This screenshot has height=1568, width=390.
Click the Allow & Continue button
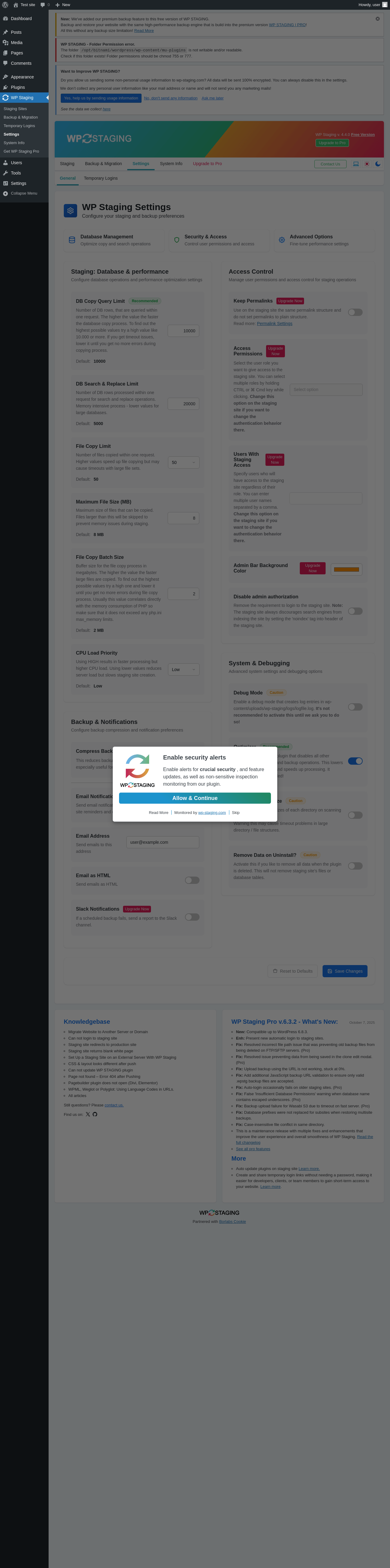195,798
